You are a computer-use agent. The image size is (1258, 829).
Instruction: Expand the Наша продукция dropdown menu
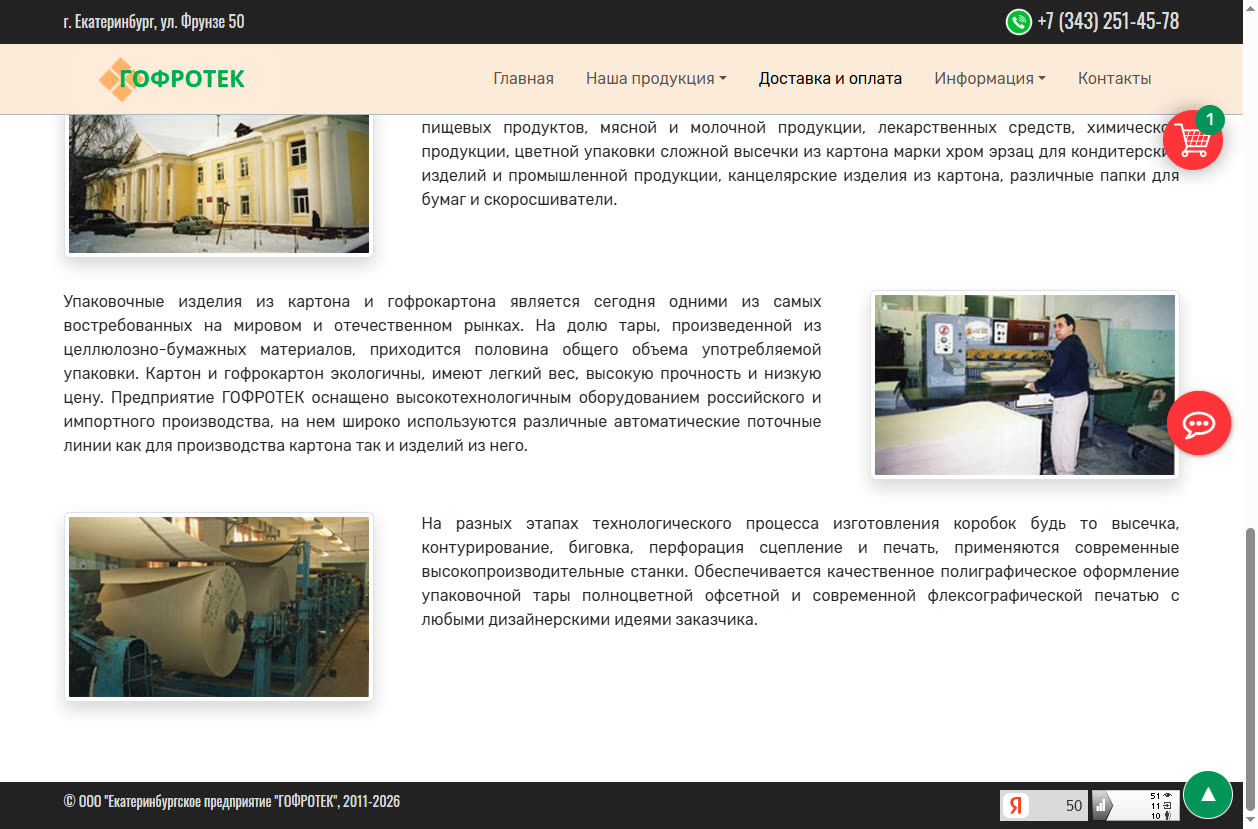click(x=656, y=78)
